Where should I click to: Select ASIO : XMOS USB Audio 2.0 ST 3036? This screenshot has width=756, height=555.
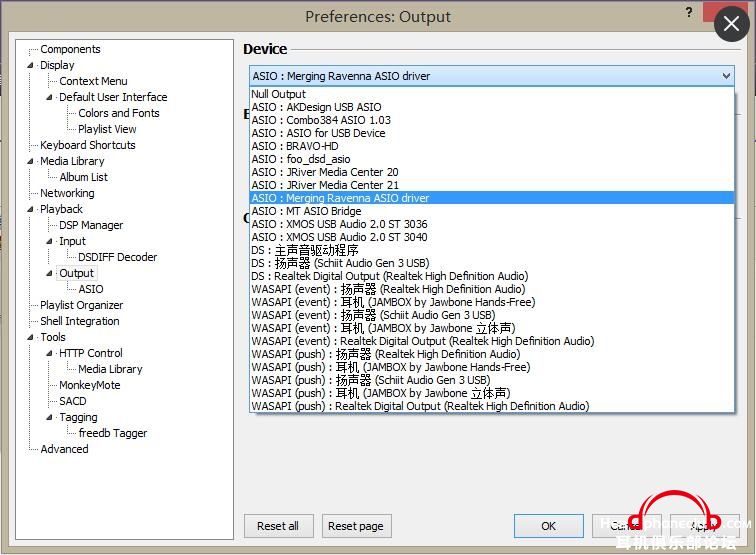(492, 224)
